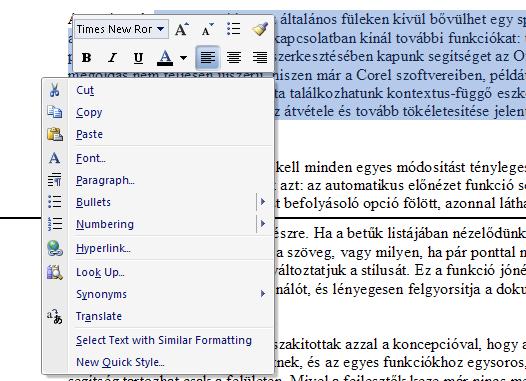
Task: Apply the font color A swatch
Action: coord(165,57)
